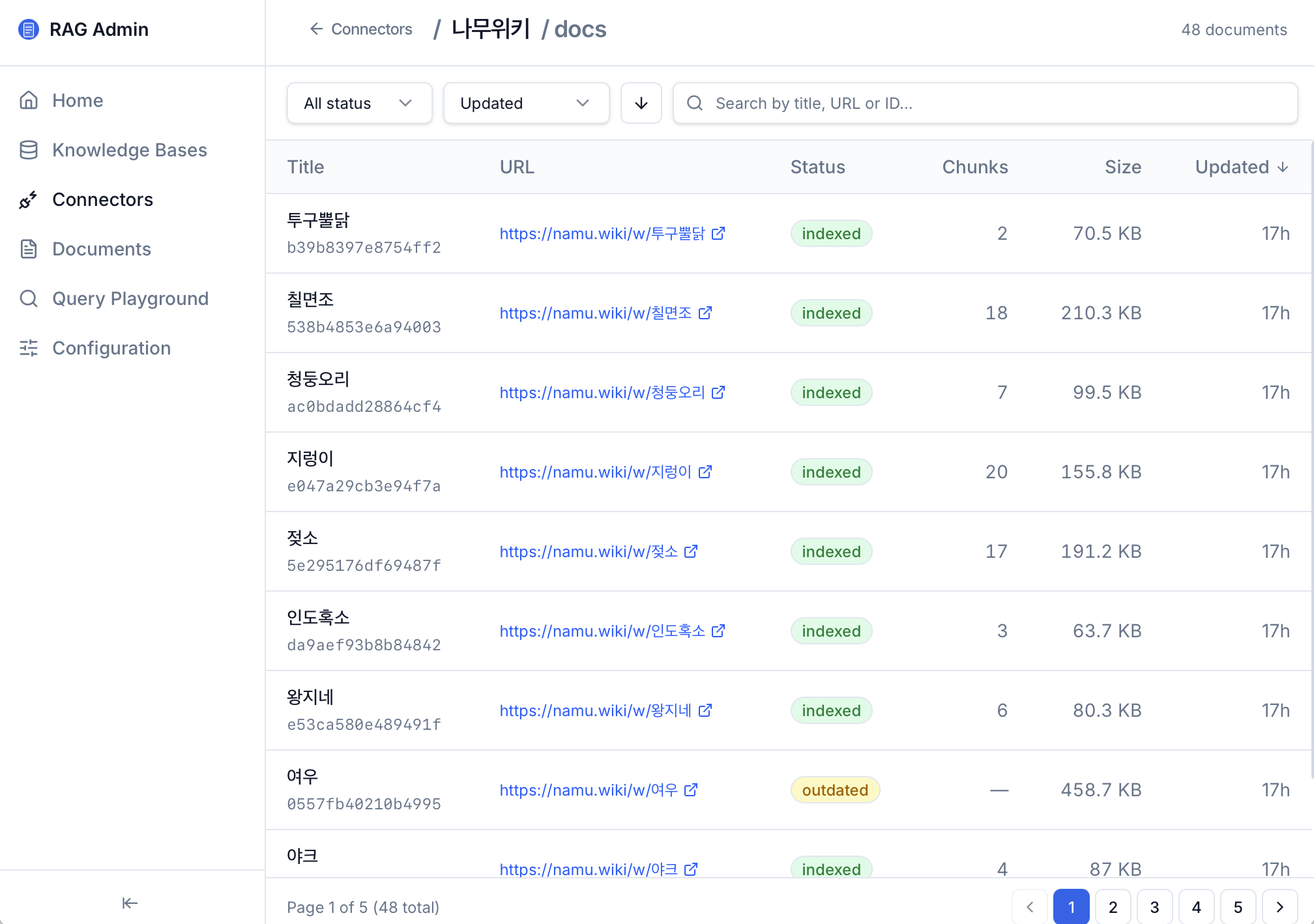The image size is (1314, 924).
Task: Select the Connectors plug icon
Action: pos(29,199)
